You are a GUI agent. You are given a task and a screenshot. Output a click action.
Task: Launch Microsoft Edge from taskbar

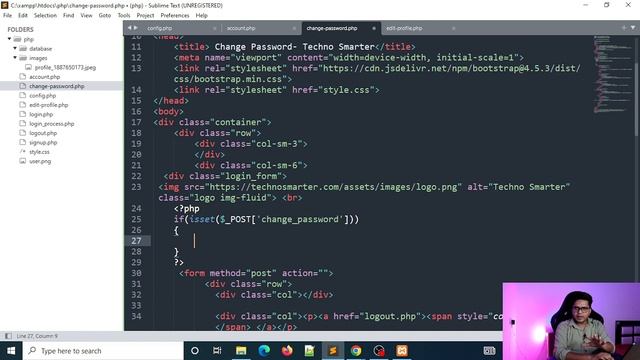[x=264, y=351]
